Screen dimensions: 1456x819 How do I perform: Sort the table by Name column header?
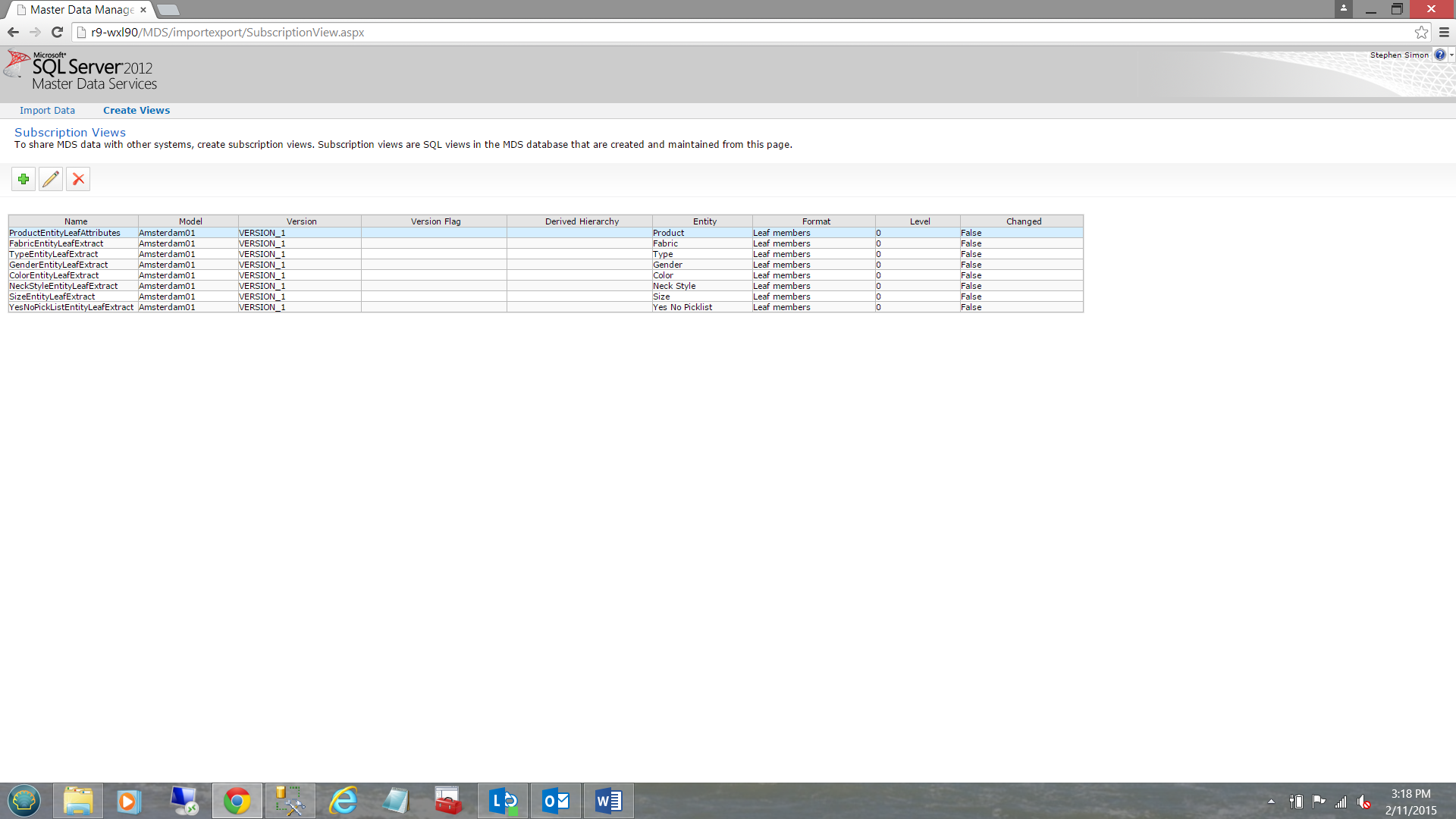(x=76, y=221)
